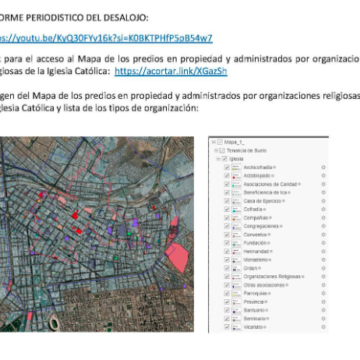Image resolution: width=360 pixels, height=360 pixels.
Task: Click the Arzobispado layer legend icon
Action: [x=237, y=176]
